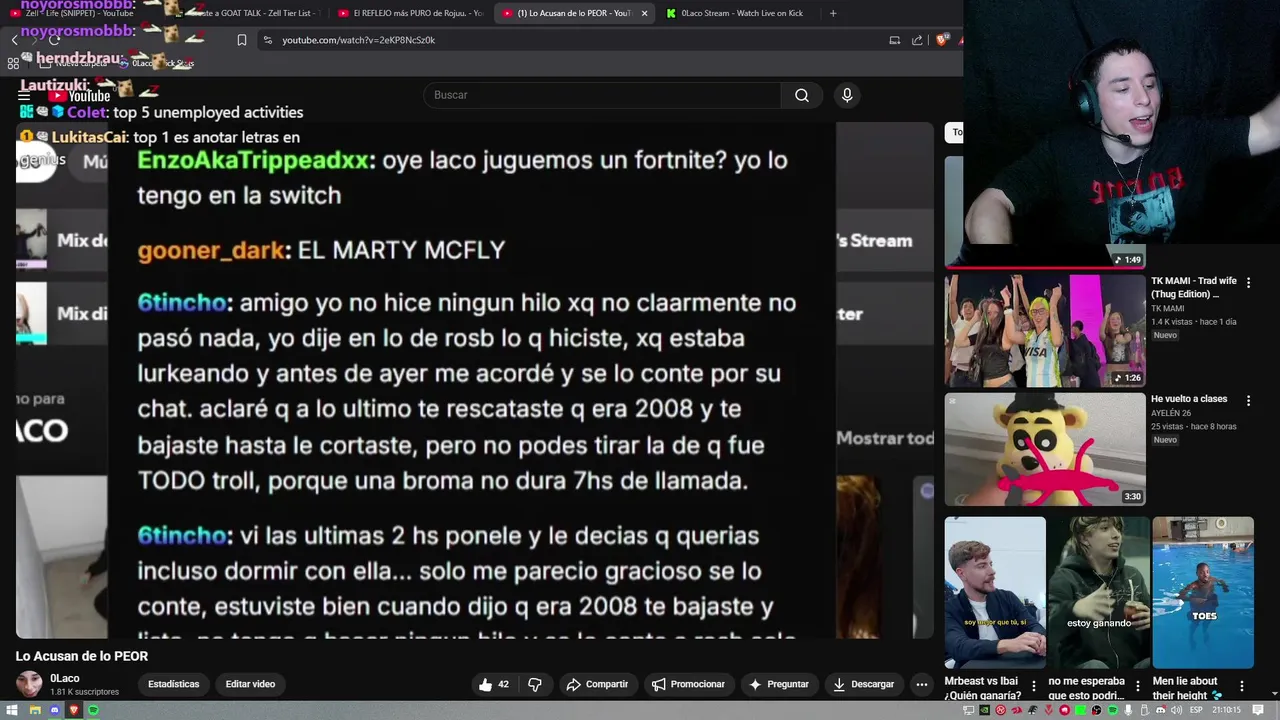1280x720 pixels.
Task: Click the NVIDIA tray icon
Action: click(984, 710)
